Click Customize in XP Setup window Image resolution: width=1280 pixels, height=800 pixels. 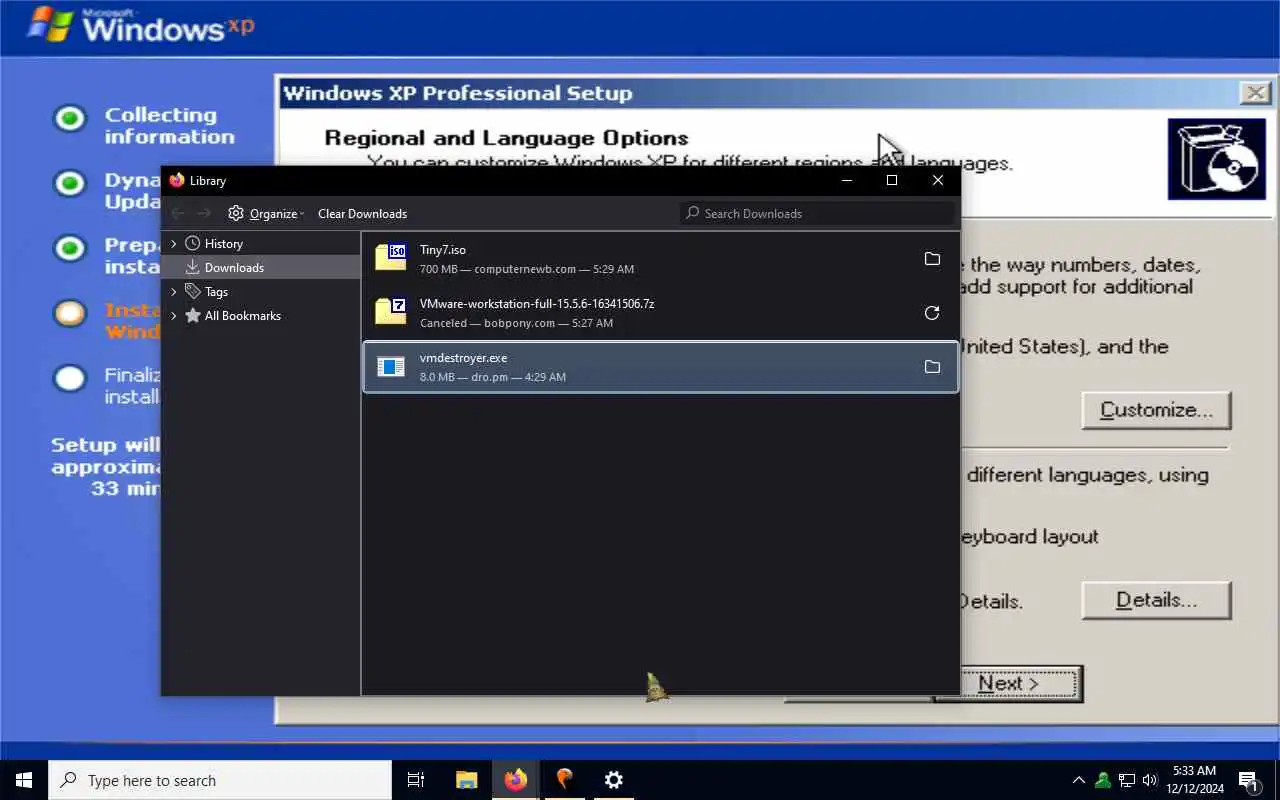pos(1156,410)
